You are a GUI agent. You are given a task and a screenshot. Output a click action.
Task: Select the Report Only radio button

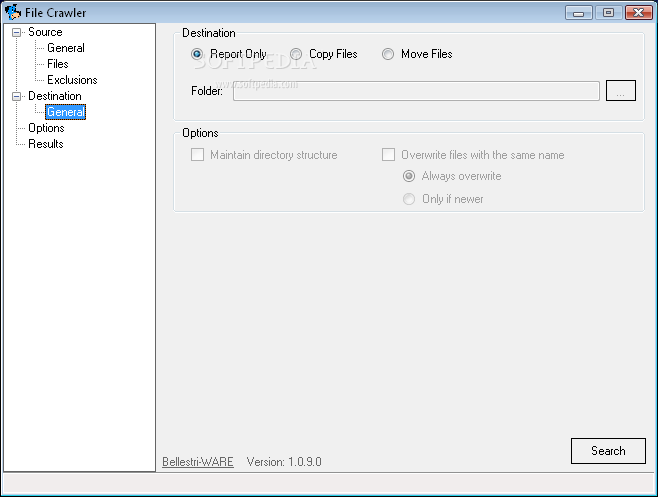pos(197,54)
